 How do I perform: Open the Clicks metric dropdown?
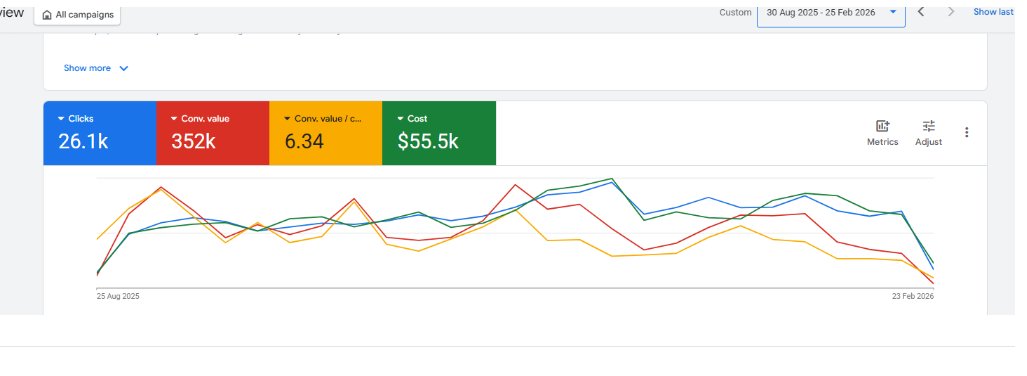coord(75,119)
